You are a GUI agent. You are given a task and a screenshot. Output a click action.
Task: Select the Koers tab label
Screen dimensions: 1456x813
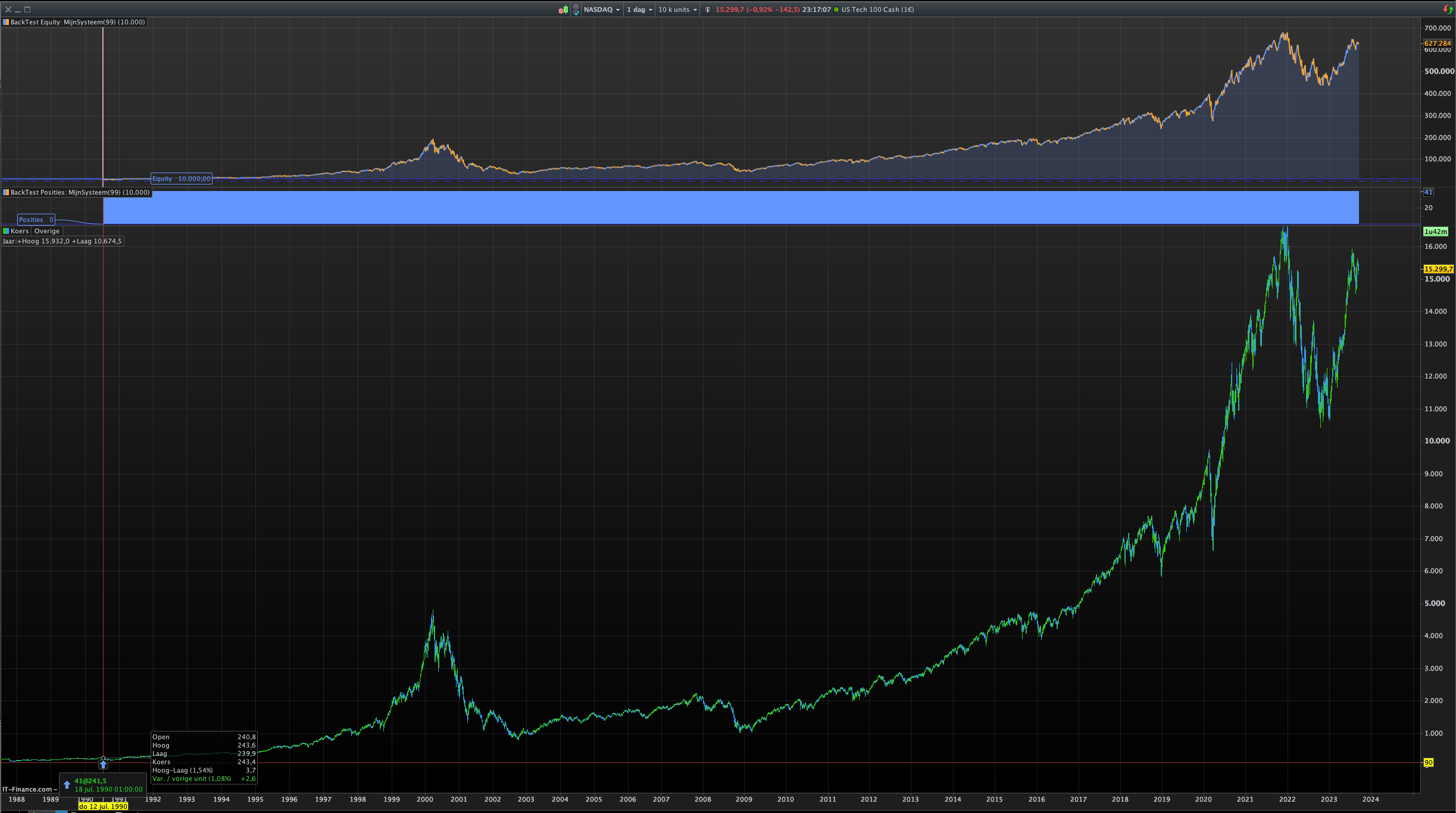(20, 231)
